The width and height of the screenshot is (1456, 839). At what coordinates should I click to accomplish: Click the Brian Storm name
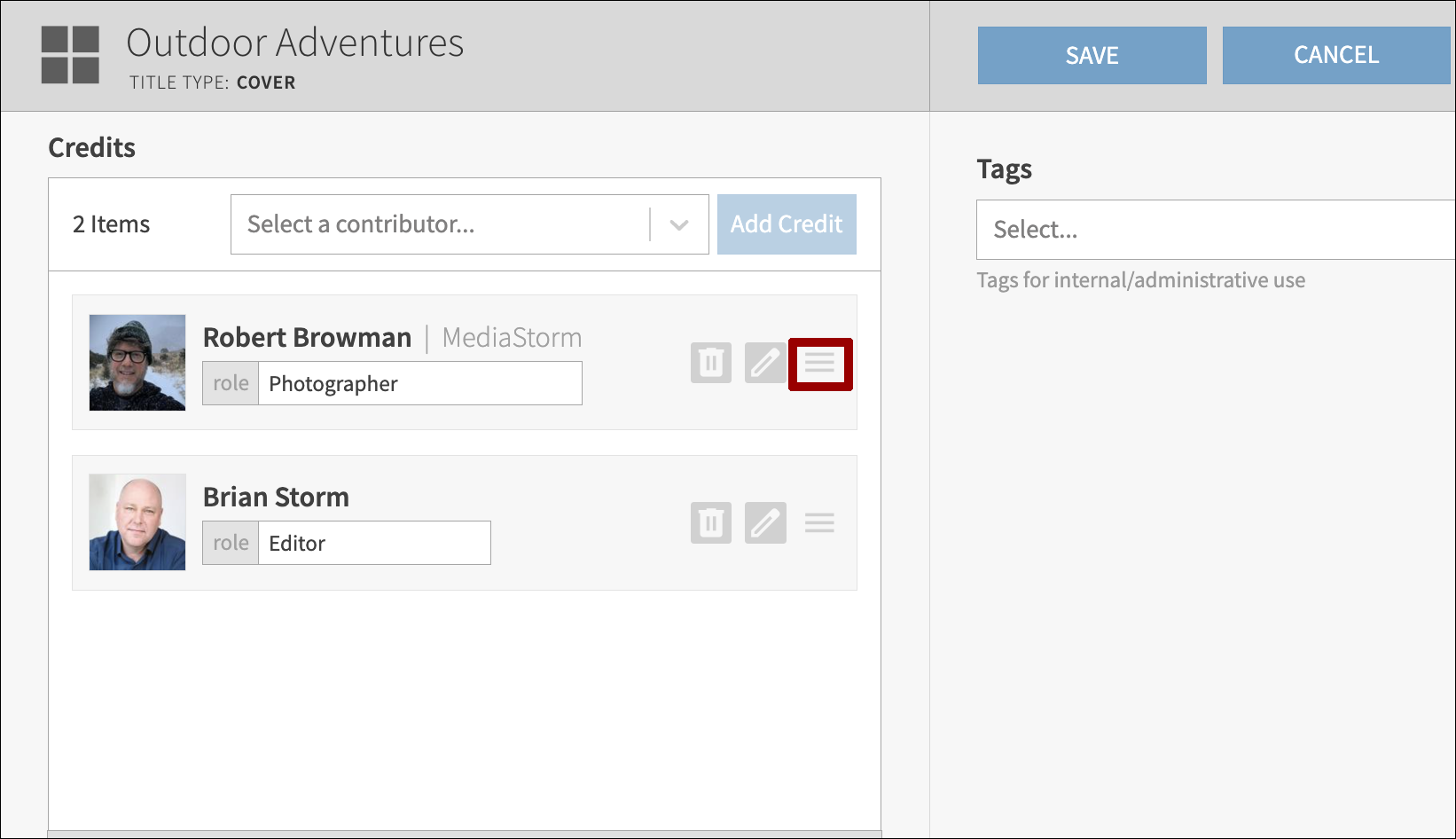(x=276, y=498)
